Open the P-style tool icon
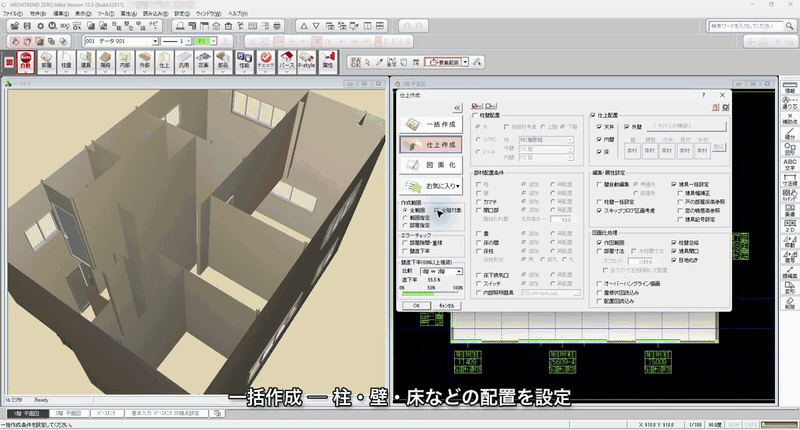Image resolution: width=800 pixels, height=430 pixels. tap(306, 61)
